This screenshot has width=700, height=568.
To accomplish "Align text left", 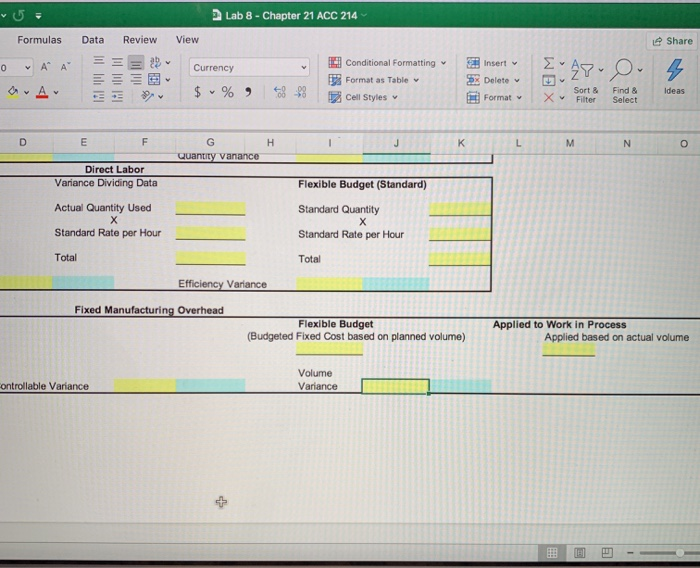I will click(99, 79).
